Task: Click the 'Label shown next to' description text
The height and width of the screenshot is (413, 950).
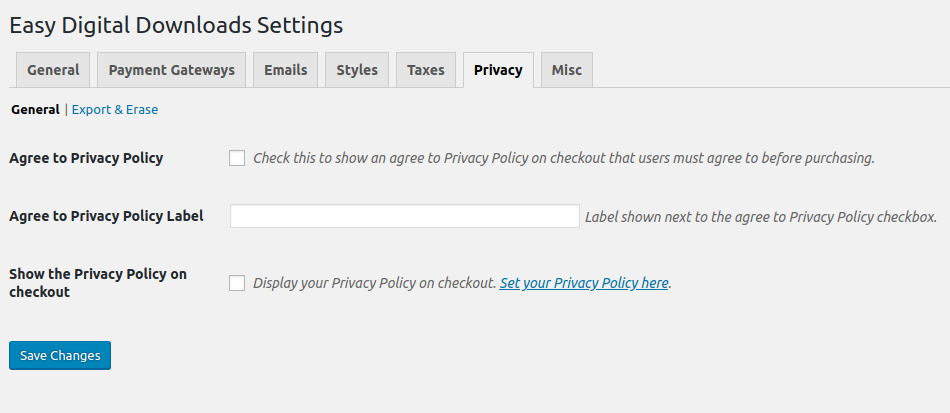Action: pyautogui.click(x=760, y=216)
